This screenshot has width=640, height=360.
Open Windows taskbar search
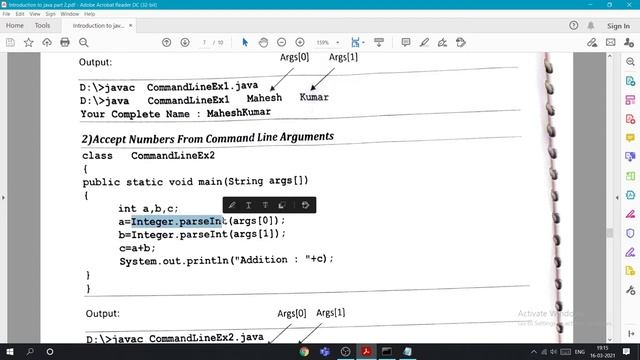tap(30, 351)
